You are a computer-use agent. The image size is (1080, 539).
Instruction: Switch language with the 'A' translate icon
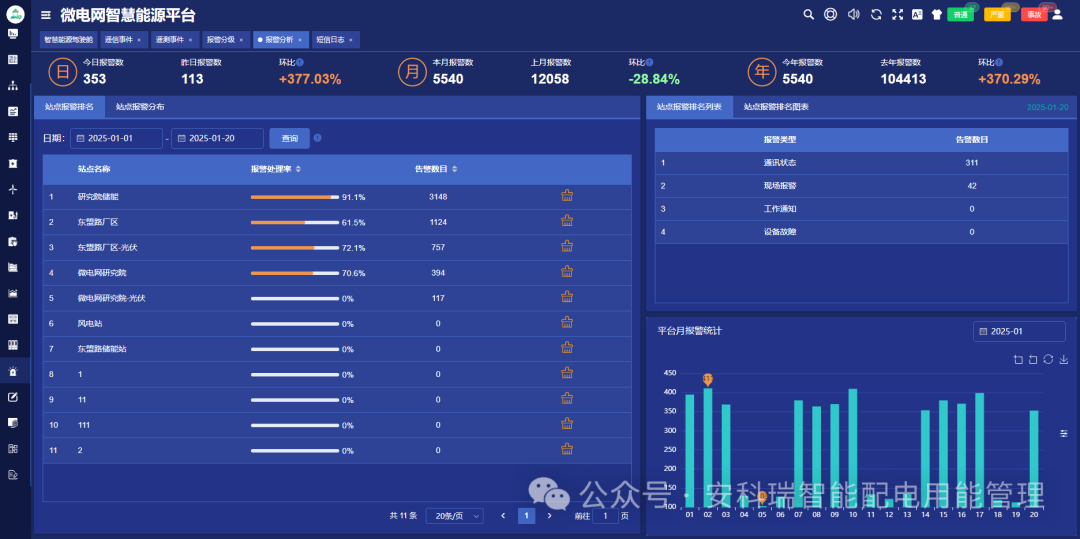(917, 14)
